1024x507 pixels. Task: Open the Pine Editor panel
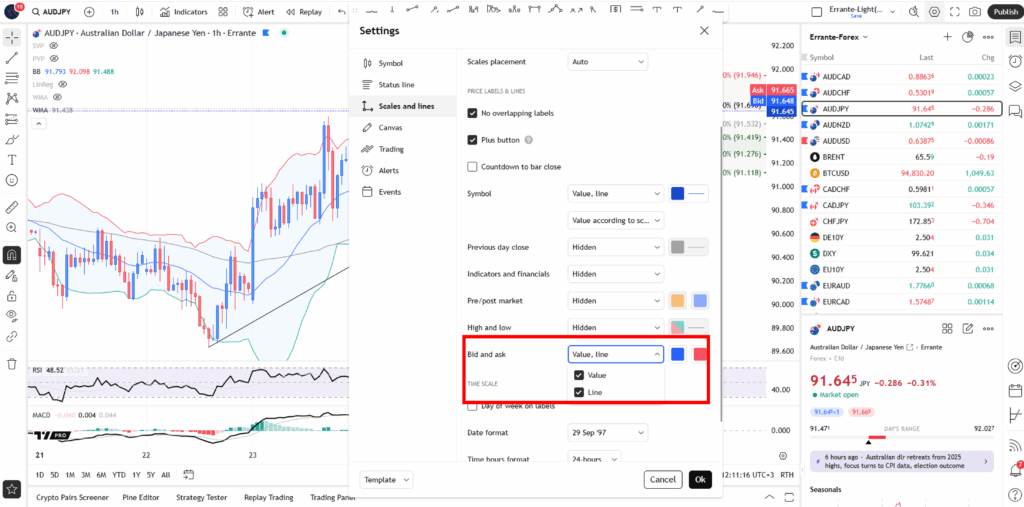140,497
